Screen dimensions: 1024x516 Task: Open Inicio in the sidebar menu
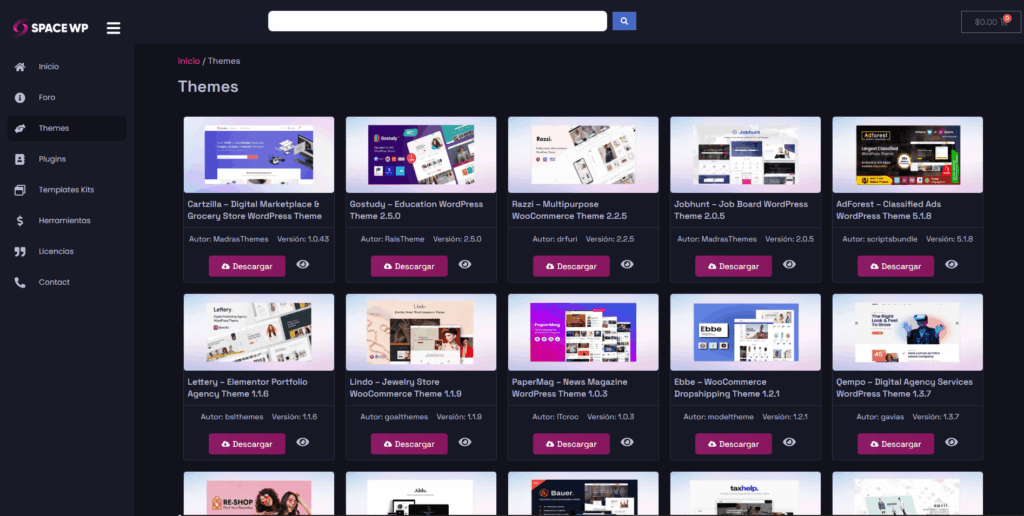pyautogui.click(x=48, y=67)
